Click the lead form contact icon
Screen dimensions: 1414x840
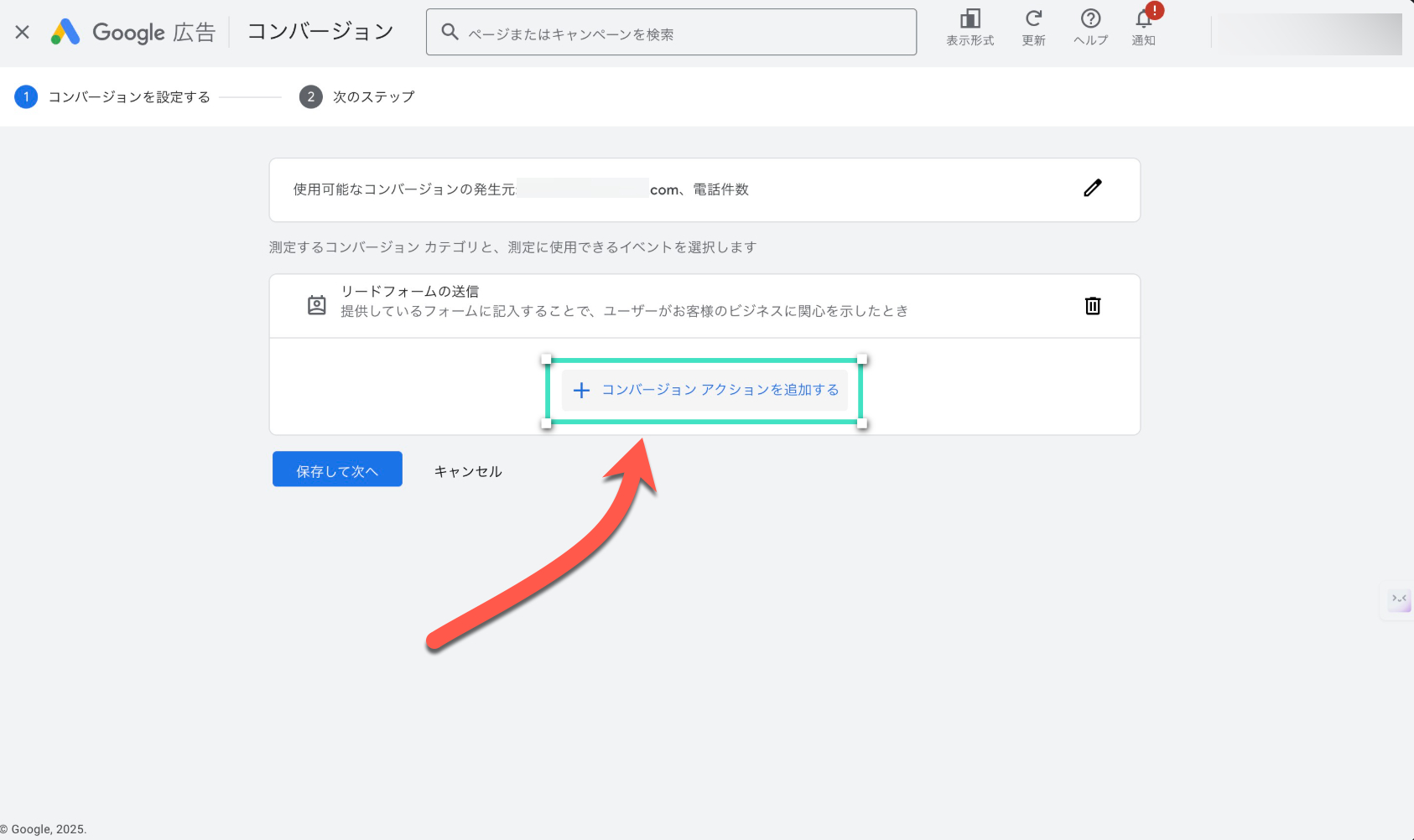317,305
